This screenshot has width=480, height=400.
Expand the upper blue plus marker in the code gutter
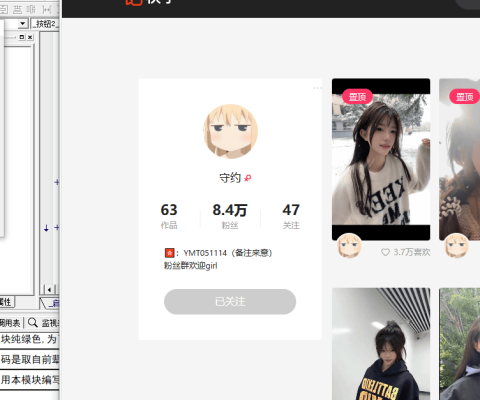pyautogui.click(x=57, y=182)
